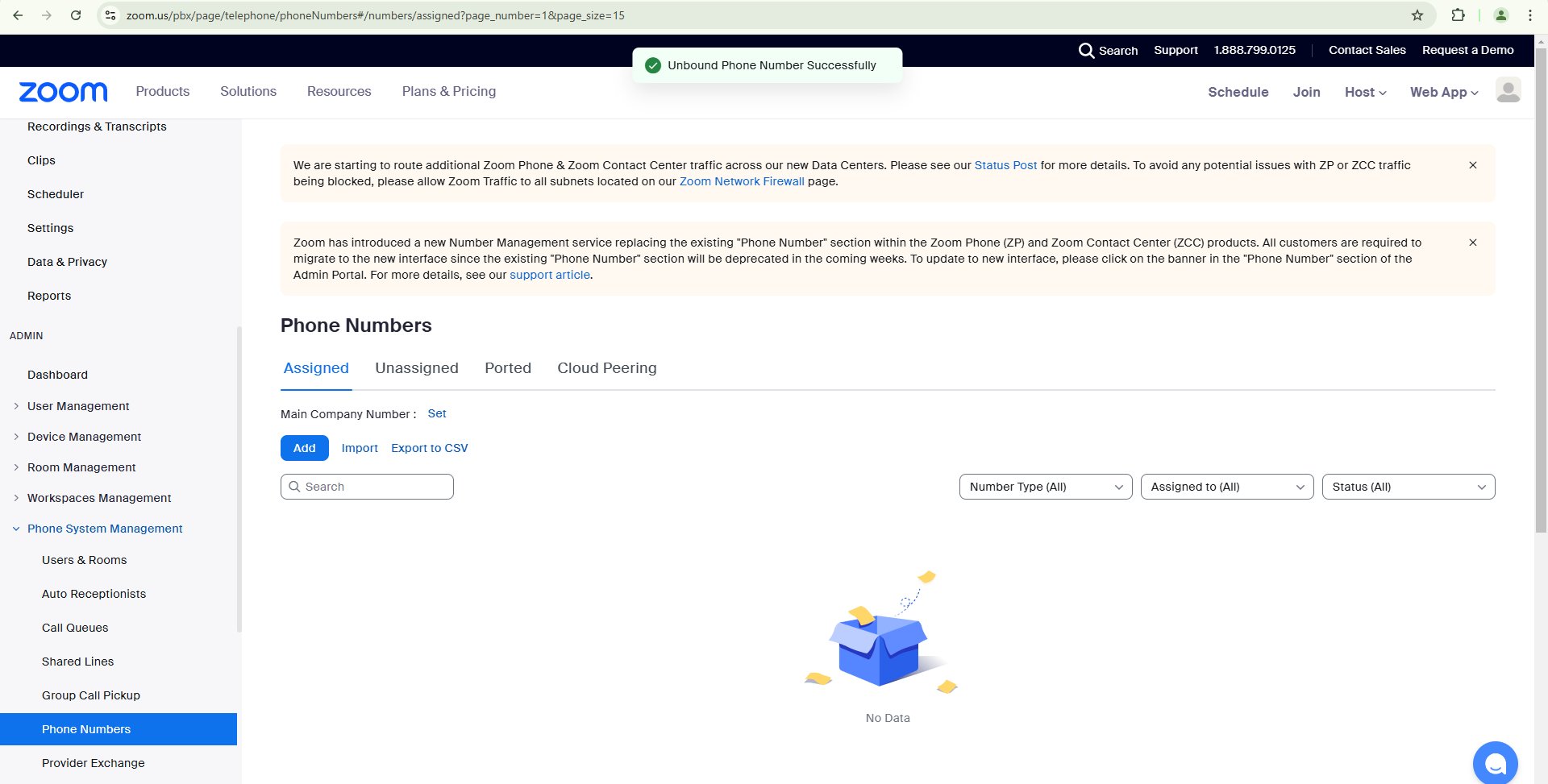Click the blue Add button
Viewport: 1548px width, 784px height.
pyautogui.click(x=305, y=448)
